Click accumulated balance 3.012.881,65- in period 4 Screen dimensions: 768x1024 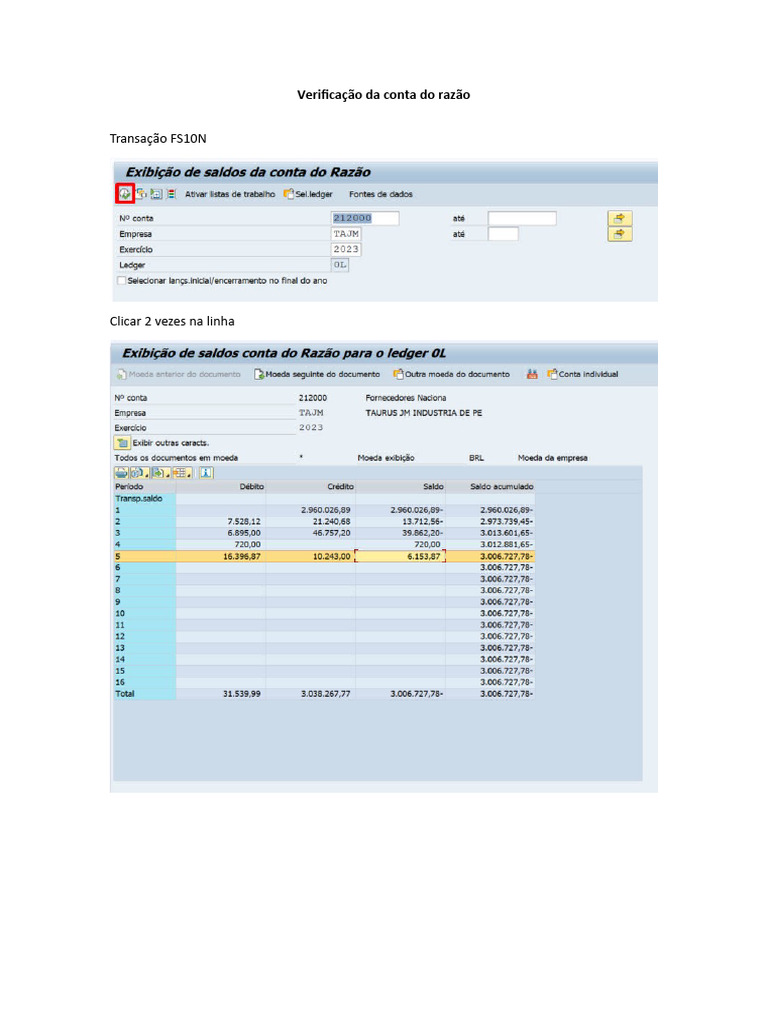point(506,545)
